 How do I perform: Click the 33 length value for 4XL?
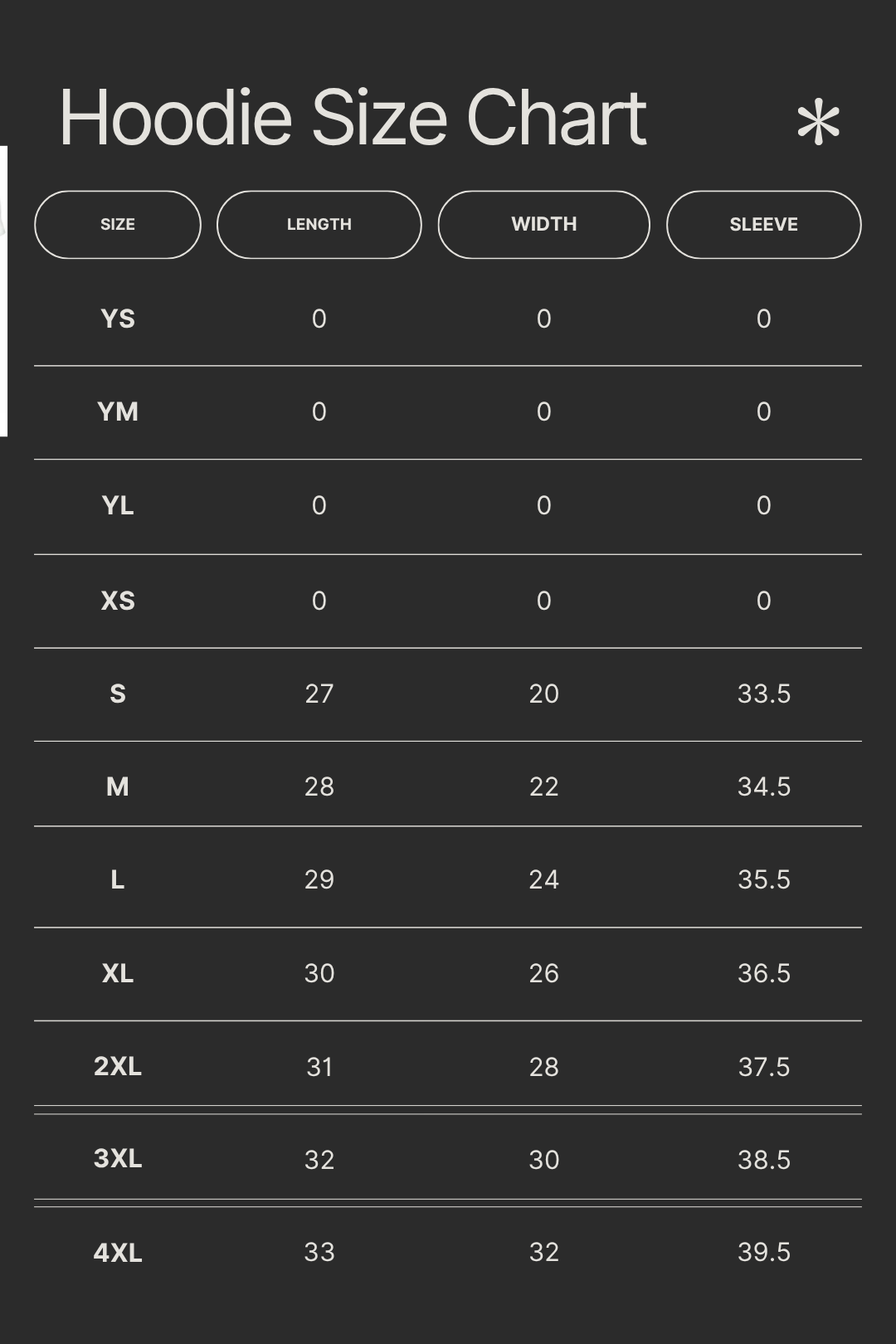pos(319,1252)
